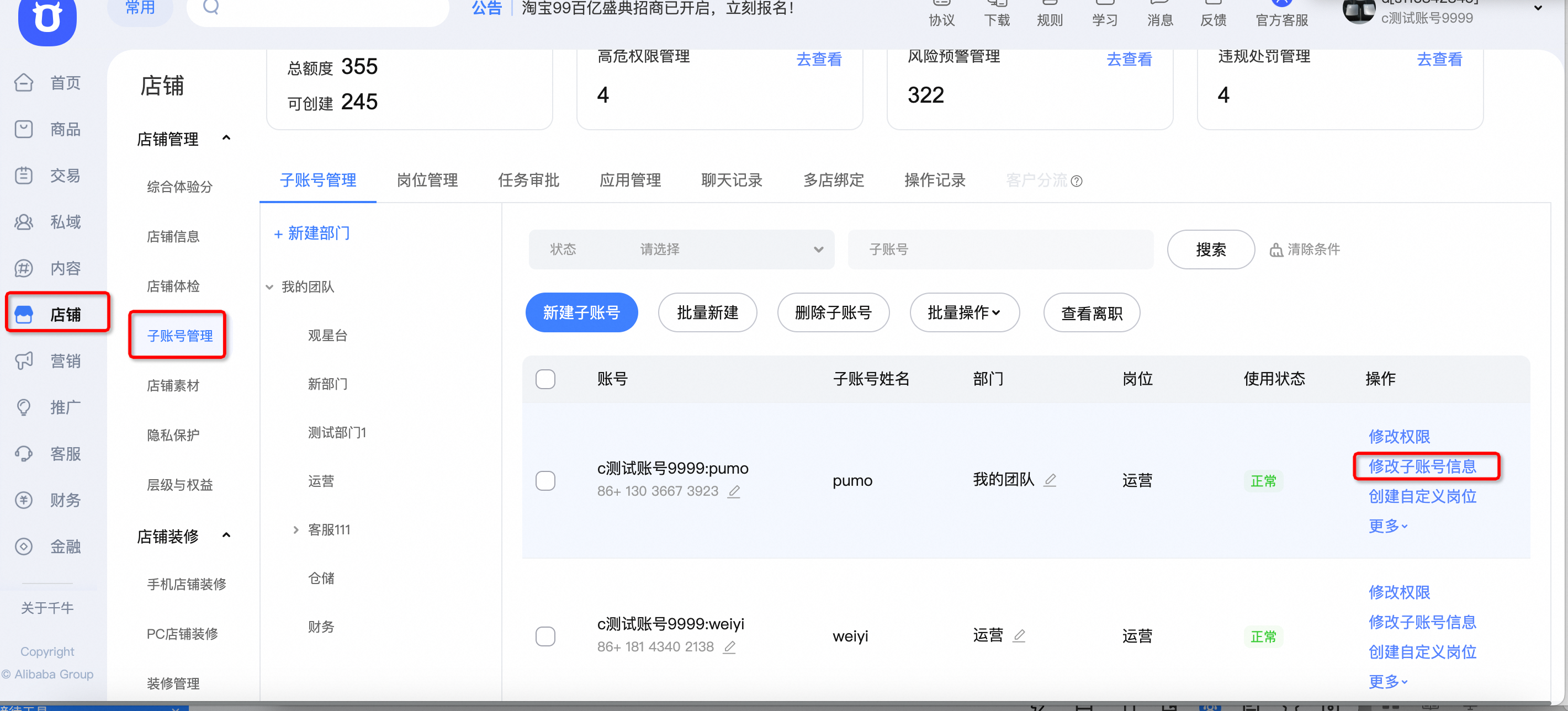Open 消息 messages in top bar

[1159, 13]
